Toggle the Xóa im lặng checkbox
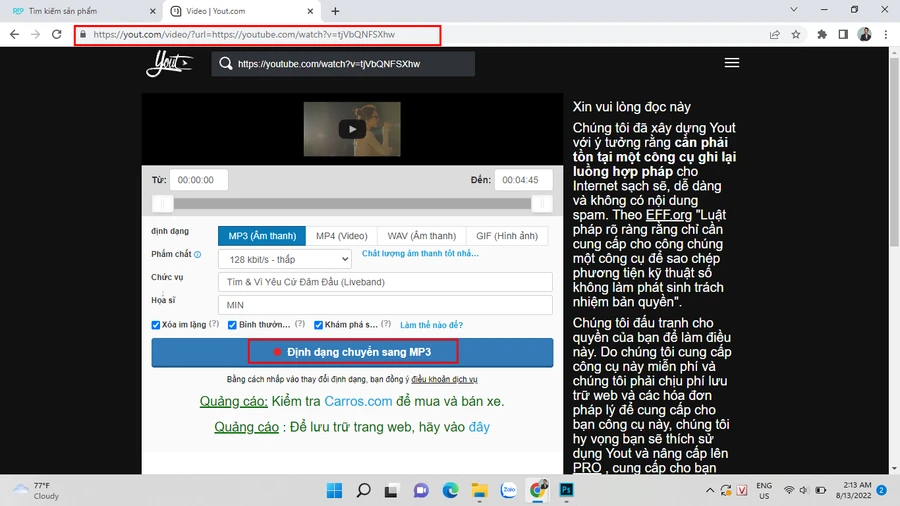The image size is (900, 506). pyautogui.click(x=156, y=325)
